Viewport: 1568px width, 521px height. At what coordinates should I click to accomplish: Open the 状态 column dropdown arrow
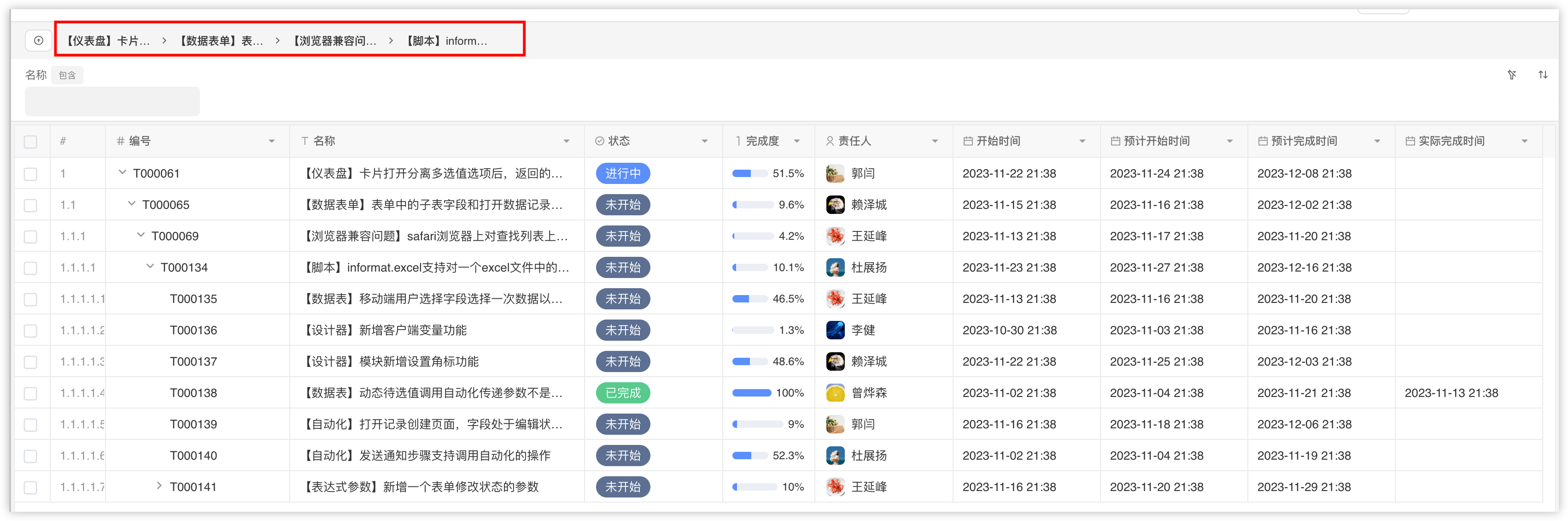[x=704, y=142]
